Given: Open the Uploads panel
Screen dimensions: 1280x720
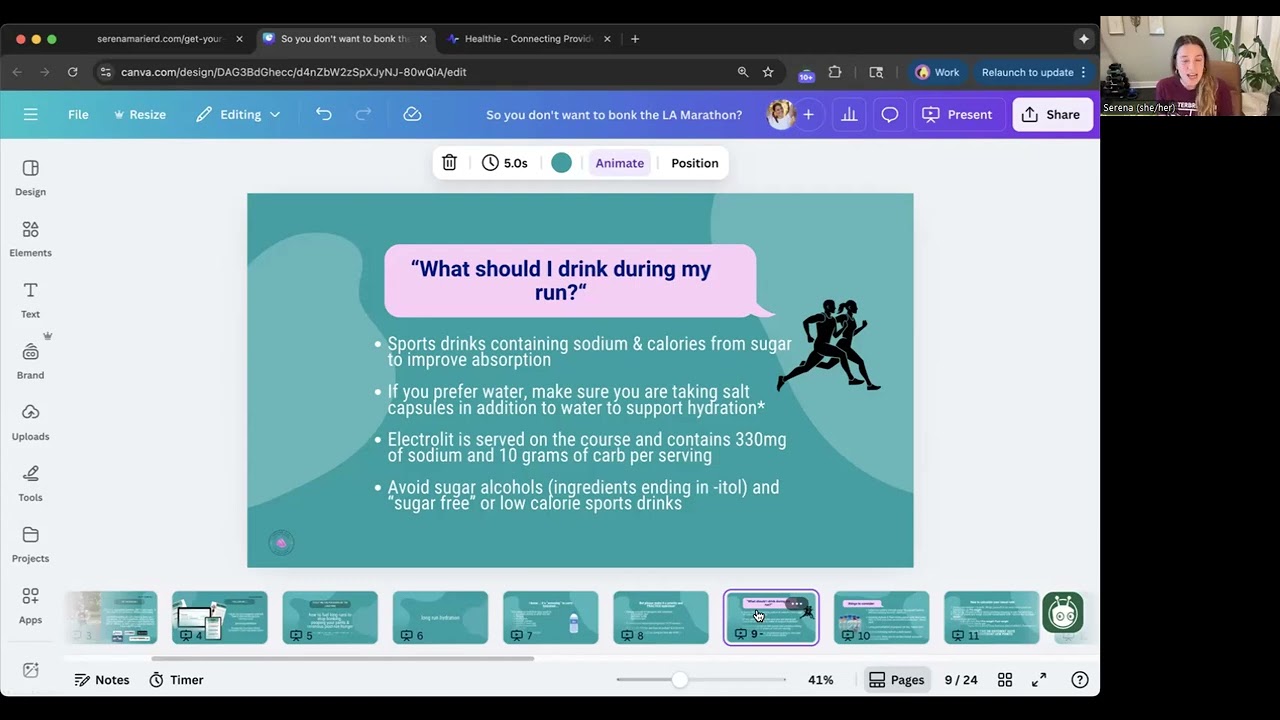Looking at the screenshot, I should [30, 422].
